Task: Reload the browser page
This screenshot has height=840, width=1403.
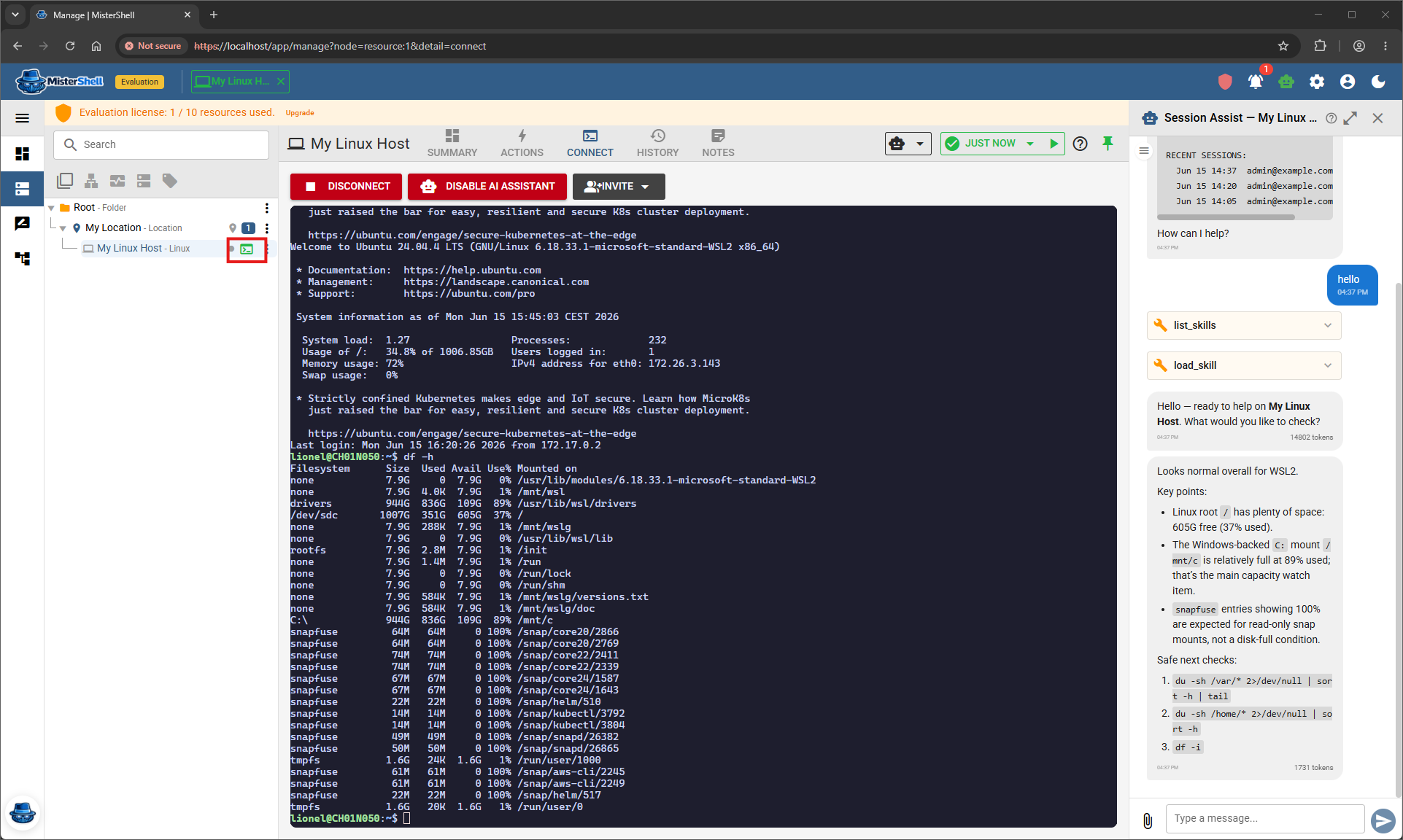Action: pos(70,46)
